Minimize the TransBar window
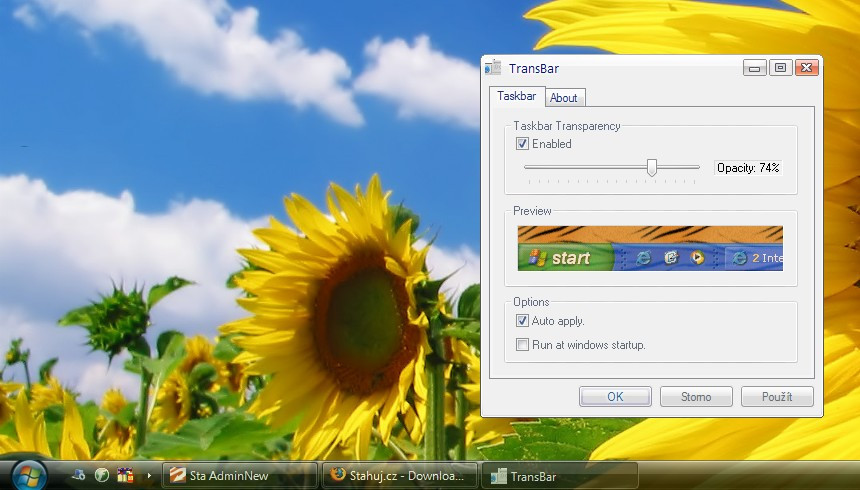860x490 pixels. coord(755,68)
